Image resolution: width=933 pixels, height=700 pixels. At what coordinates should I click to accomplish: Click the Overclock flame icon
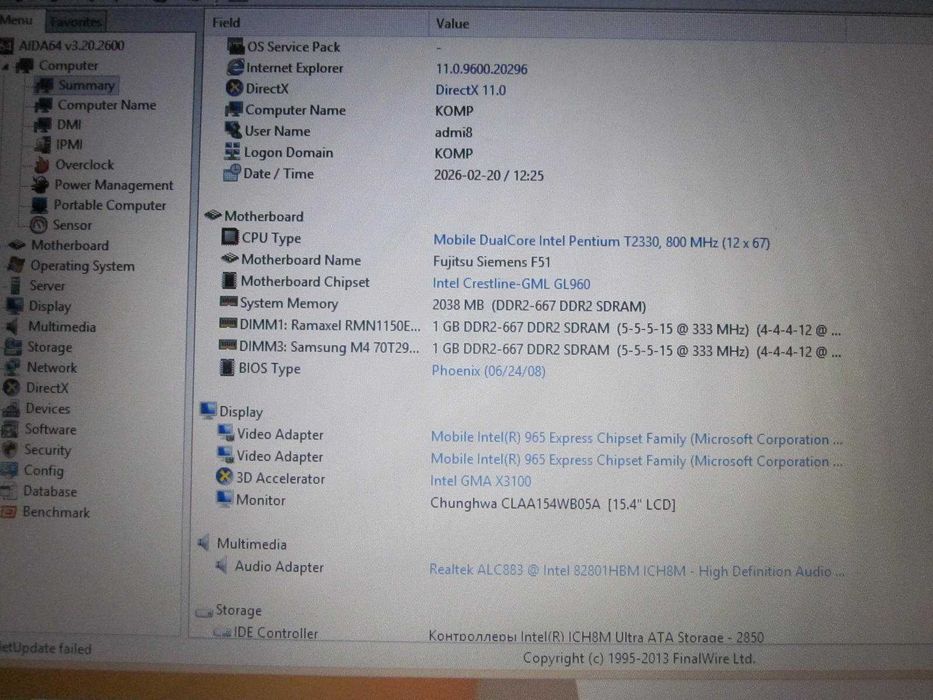pyautogui.click(x=41, y=164)
